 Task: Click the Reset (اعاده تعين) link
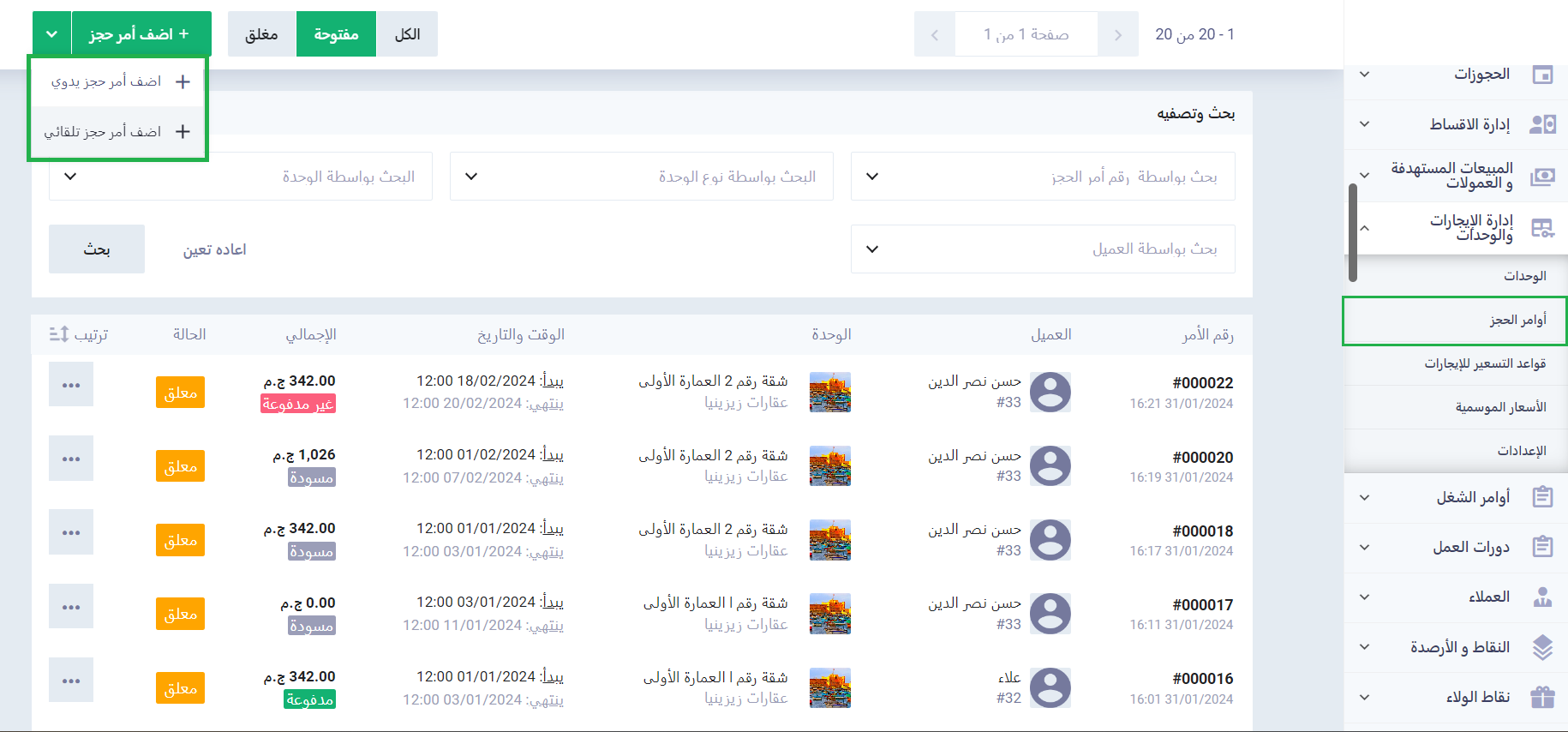click(214, 249)
